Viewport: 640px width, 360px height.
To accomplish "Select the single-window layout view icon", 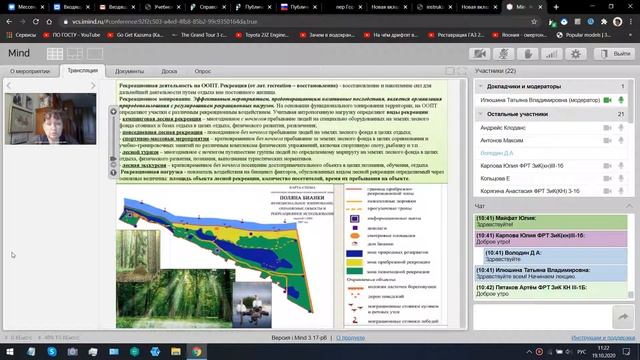I will click(x=95, y=54).
